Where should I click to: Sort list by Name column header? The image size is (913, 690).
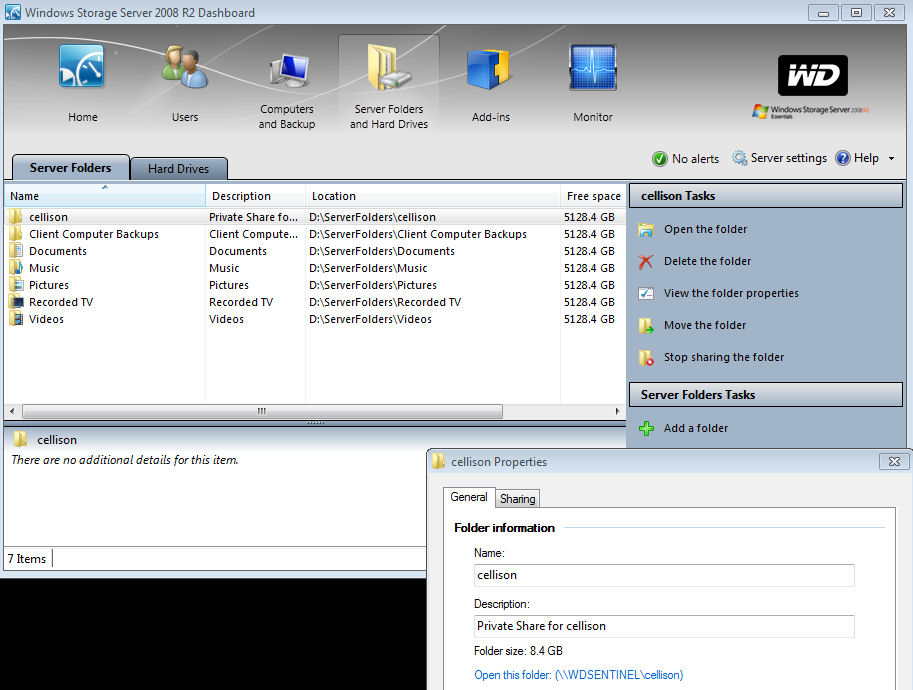[x=105, y=196]
